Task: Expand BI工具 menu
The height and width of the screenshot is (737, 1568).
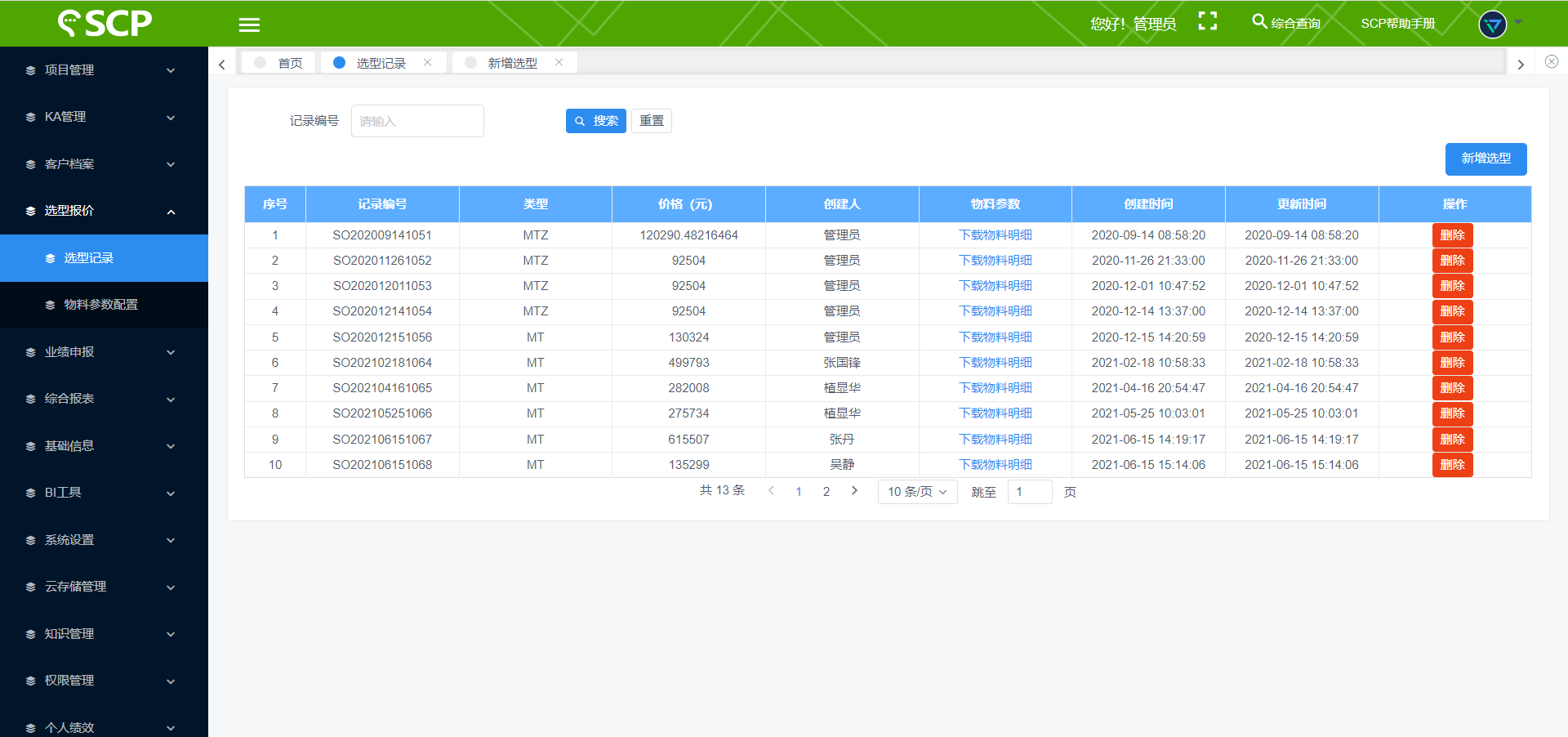Action: (x=104, y=493)
